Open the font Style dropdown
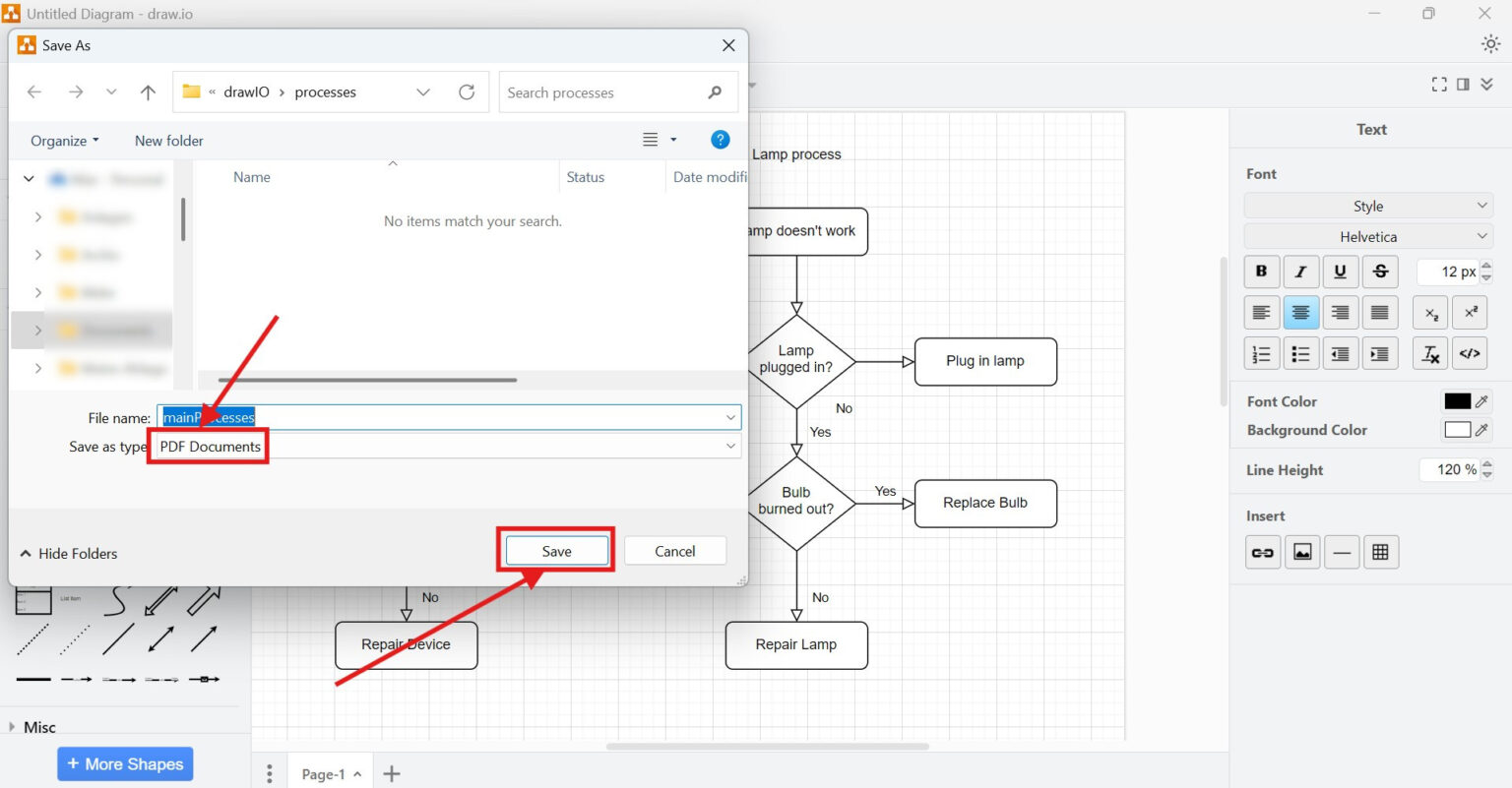The image size is (1512, 788). tap(1368, 206)
